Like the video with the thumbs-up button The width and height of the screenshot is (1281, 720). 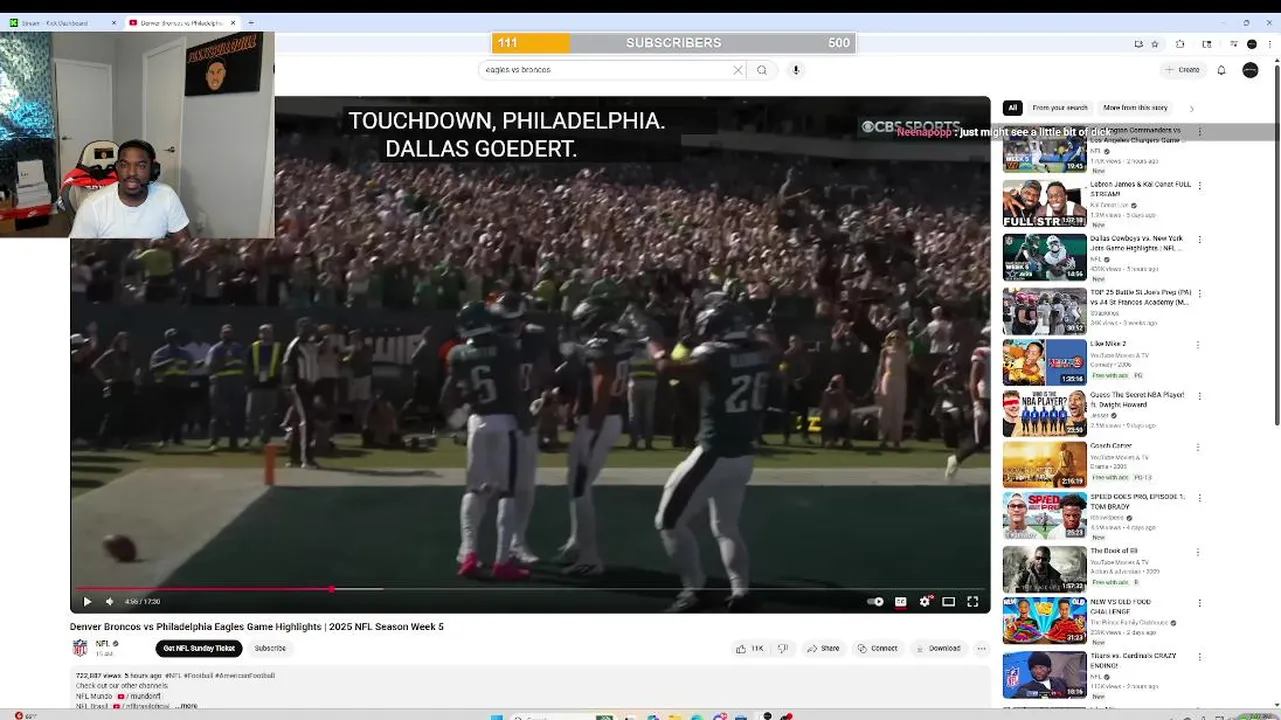point(750,648)
